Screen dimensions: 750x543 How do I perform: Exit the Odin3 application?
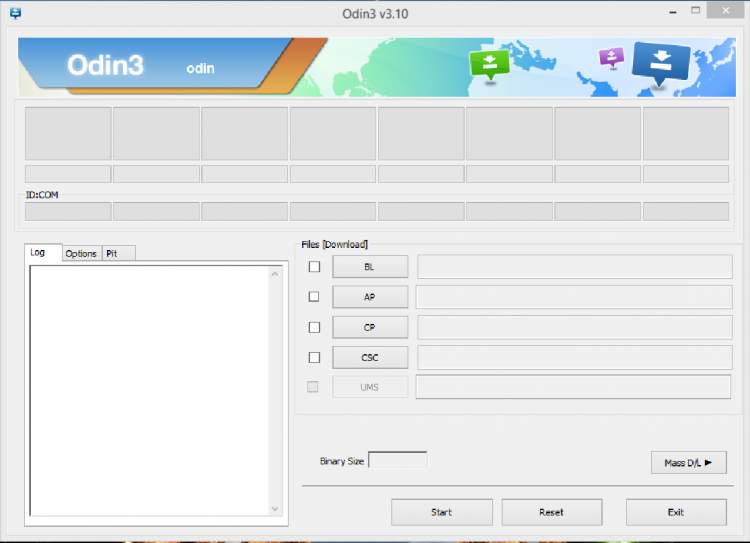pos(676,512)
